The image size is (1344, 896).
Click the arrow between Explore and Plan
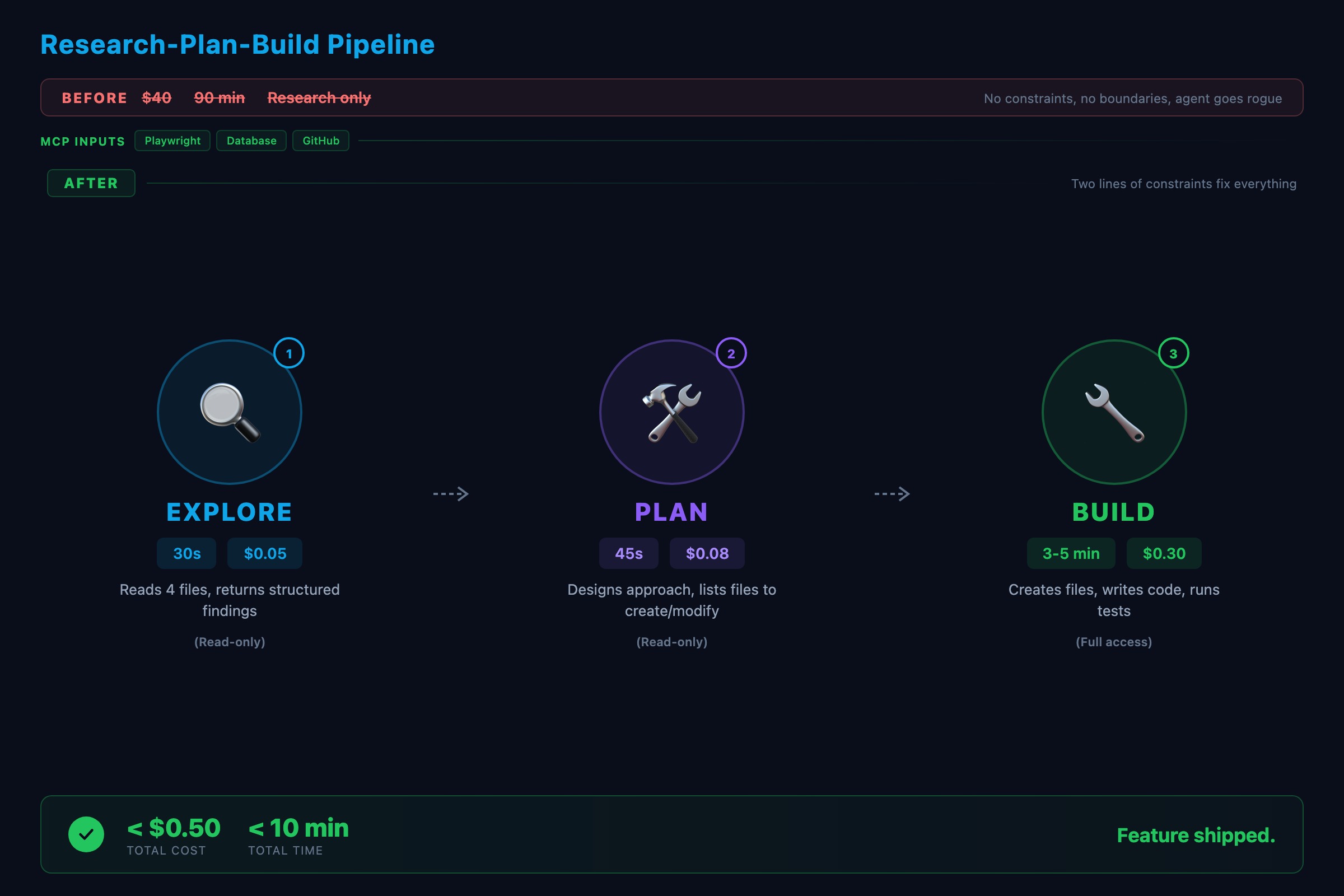click(x=451, y=493)
